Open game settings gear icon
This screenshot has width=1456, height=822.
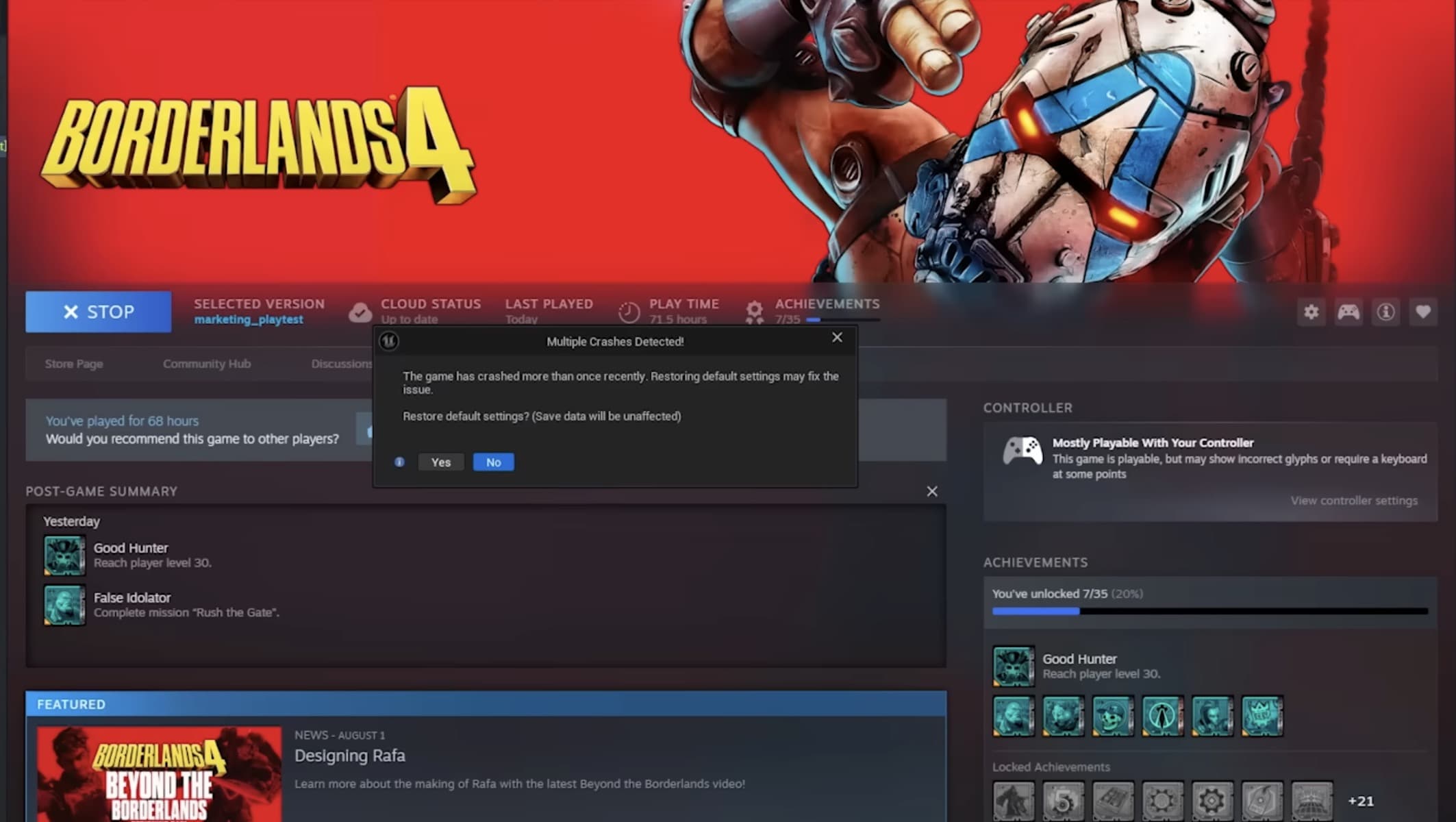coord(1311,312)
